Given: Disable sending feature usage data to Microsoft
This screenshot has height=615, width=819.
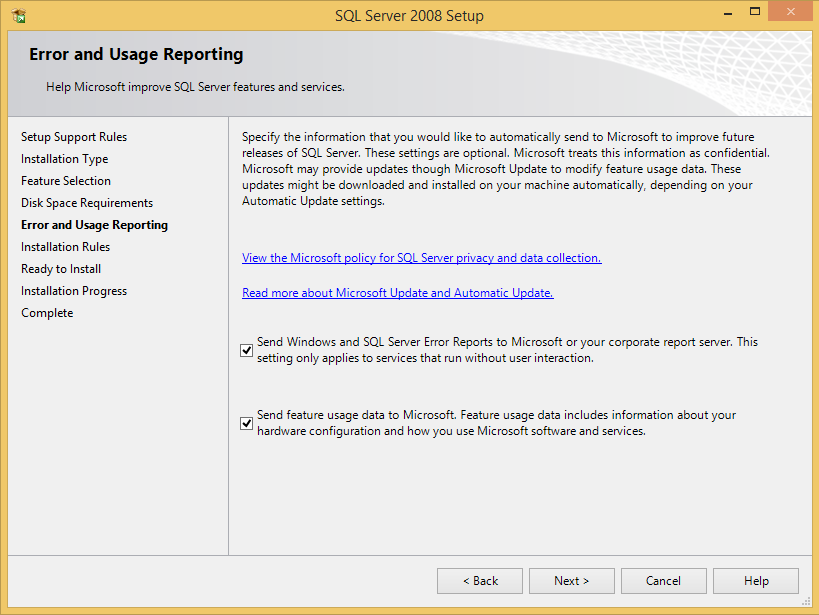Looking at the screenshot, I should coord(247,423).
